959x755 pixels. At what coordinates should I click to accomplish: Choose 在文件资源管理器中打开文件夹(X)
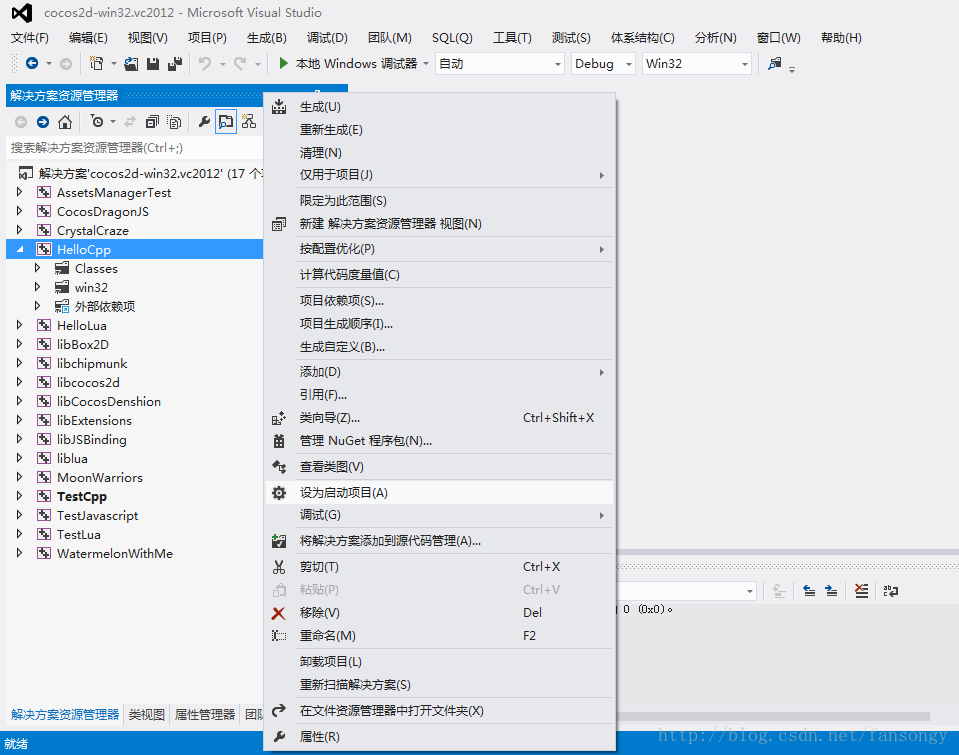(x=440, y=710)
